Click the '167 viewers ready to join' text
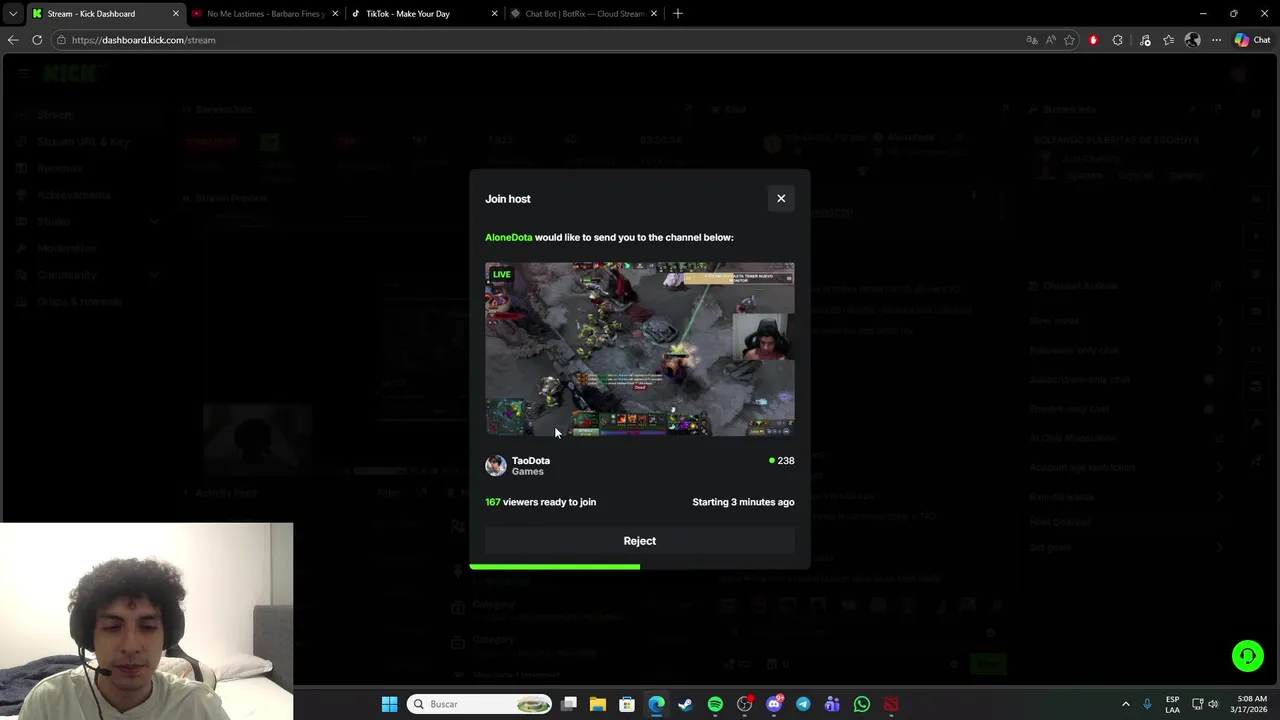The width and height of the screenshot is (1280, 720). (540, 502)
